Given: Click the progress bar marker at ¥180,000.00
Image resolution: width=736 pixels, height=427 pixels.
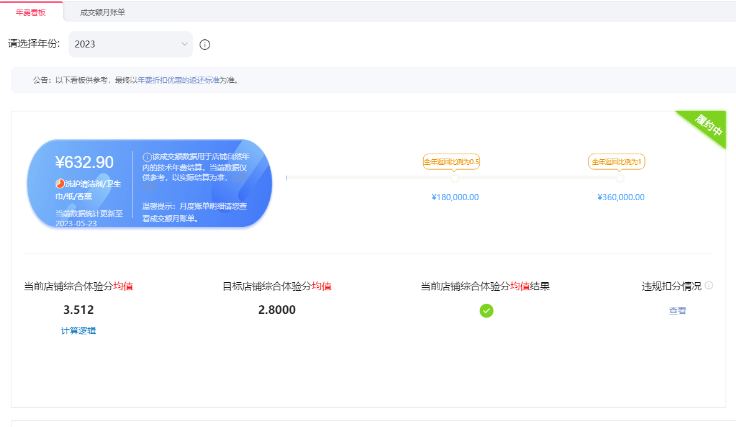Looking at the screenshot, I should [454, 178].
